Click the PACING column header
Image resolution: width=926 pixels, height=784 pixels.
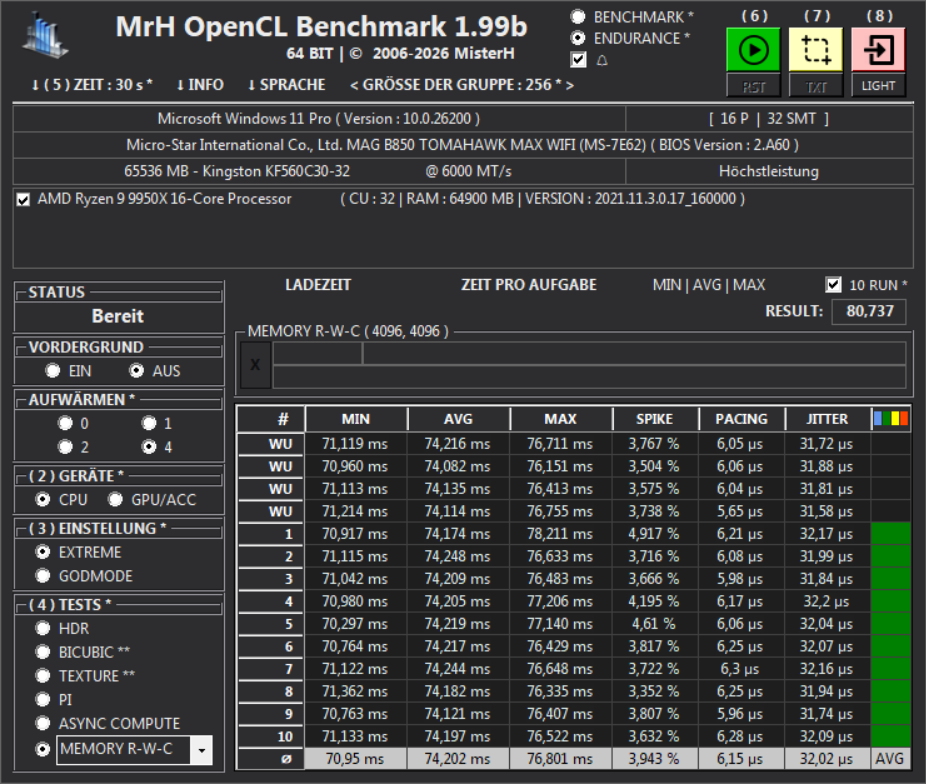coord(742,419)
